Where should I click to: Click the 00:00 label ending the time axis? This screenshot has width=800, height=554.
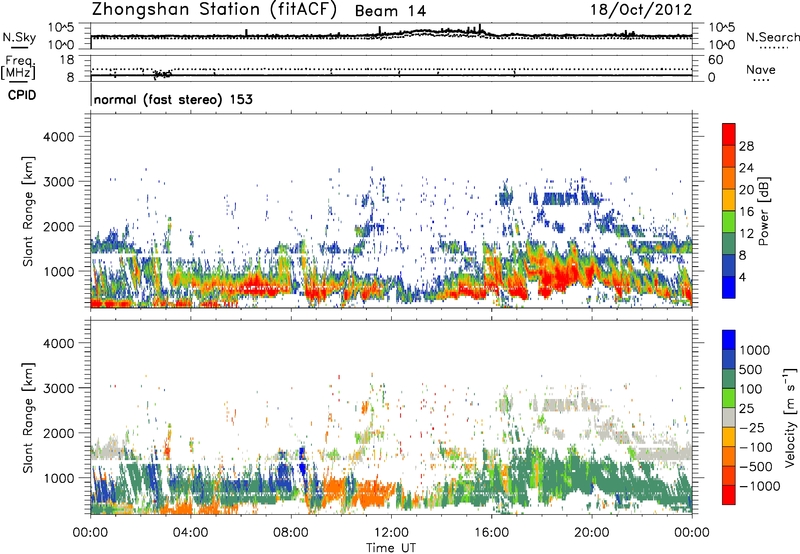pos(691,533)
